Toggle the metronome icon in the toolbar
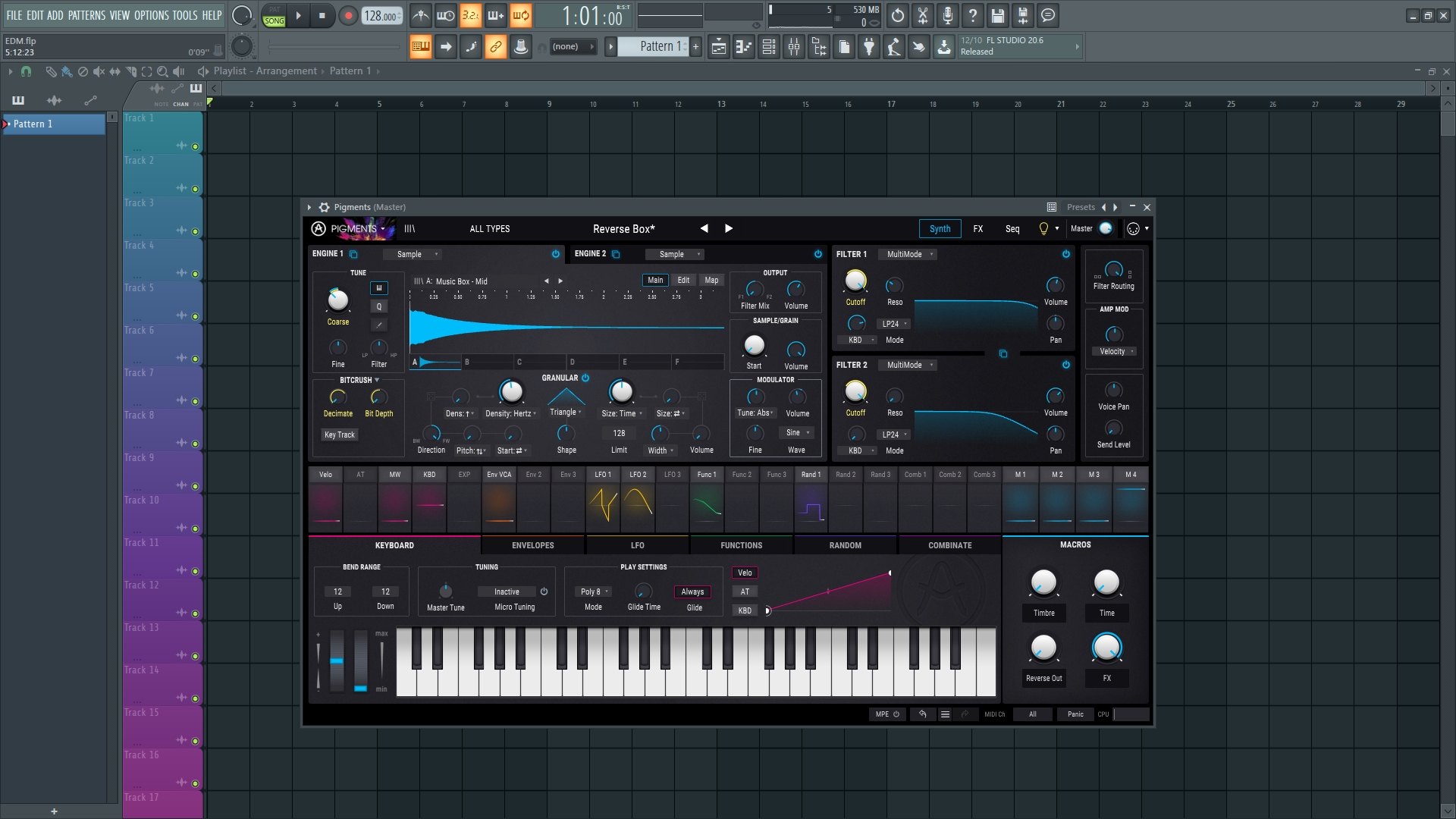The height and width of the screenshot is (819, 1456). 421,15
